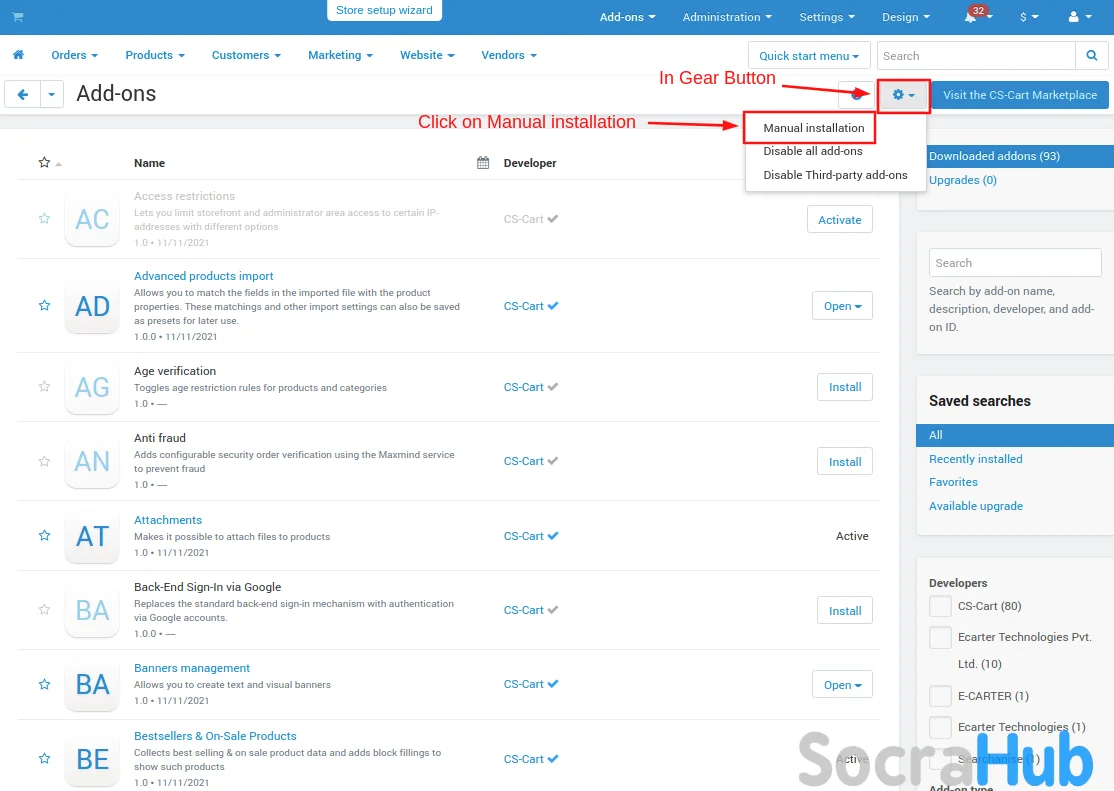Expand Open dropdown for Banners management

(x=843, y=684)
